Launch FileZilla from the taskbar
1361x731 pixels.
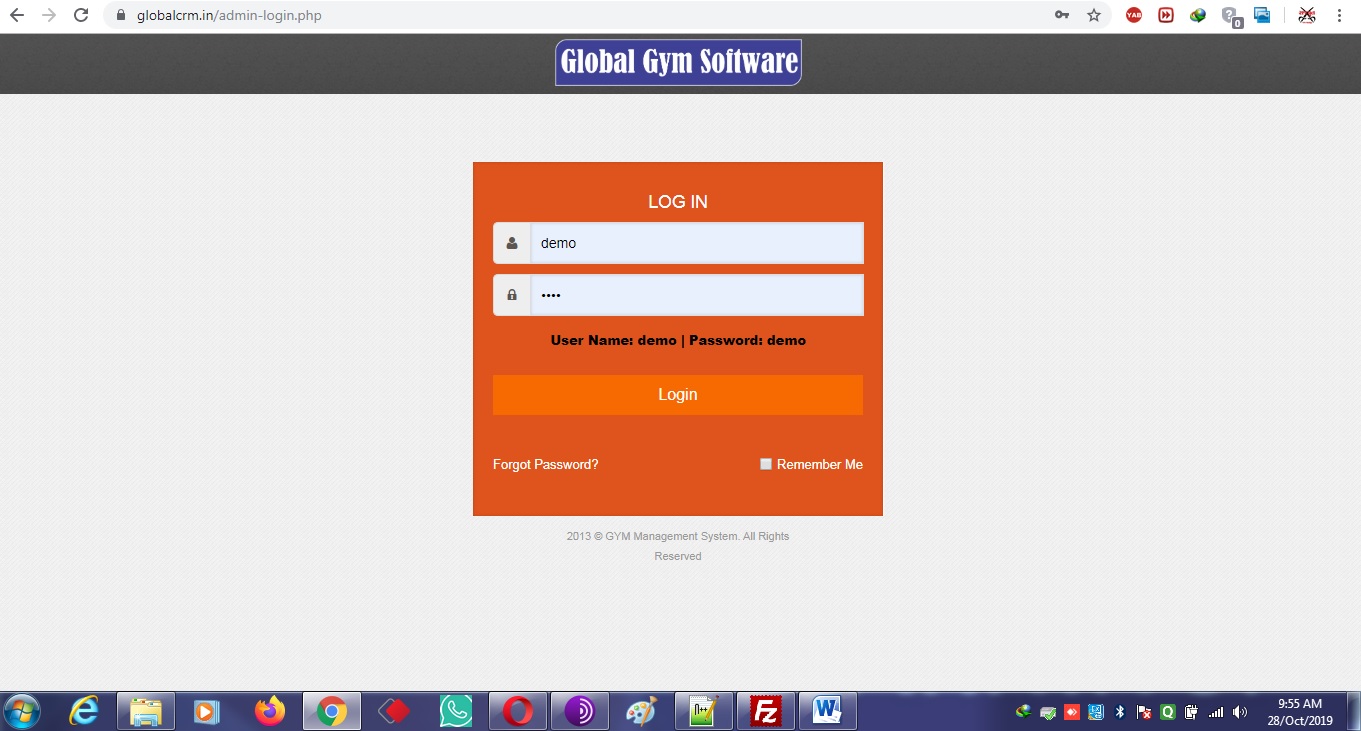pyautogui.click(x=765, y=711)
